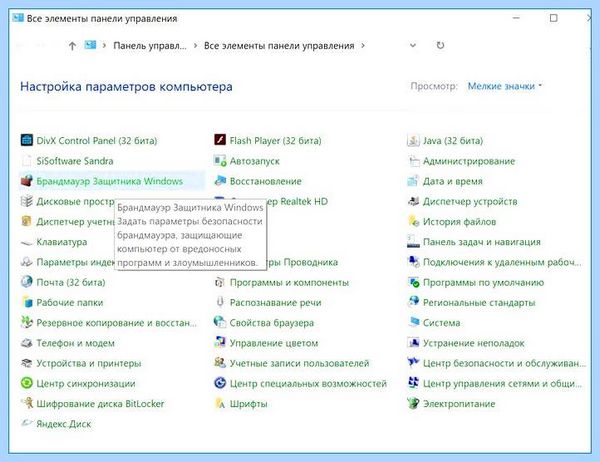Expand chevron before Панель управл... breadcrumb
This screenshot has width=600, height=462.
click(104, 46)
